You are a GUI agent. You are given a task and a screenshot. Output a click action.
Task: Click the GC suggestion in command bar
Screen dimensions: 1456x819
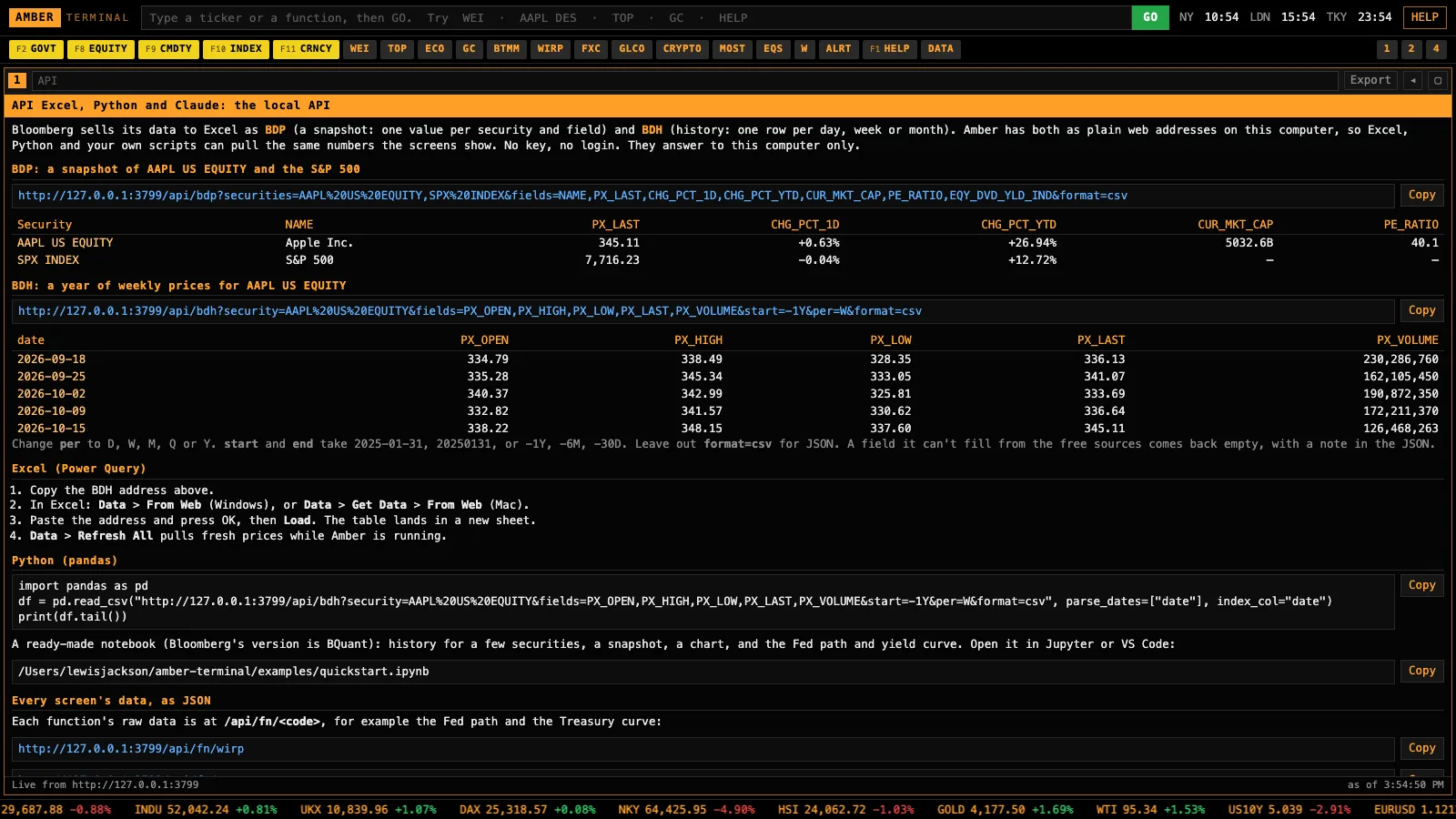676,17
